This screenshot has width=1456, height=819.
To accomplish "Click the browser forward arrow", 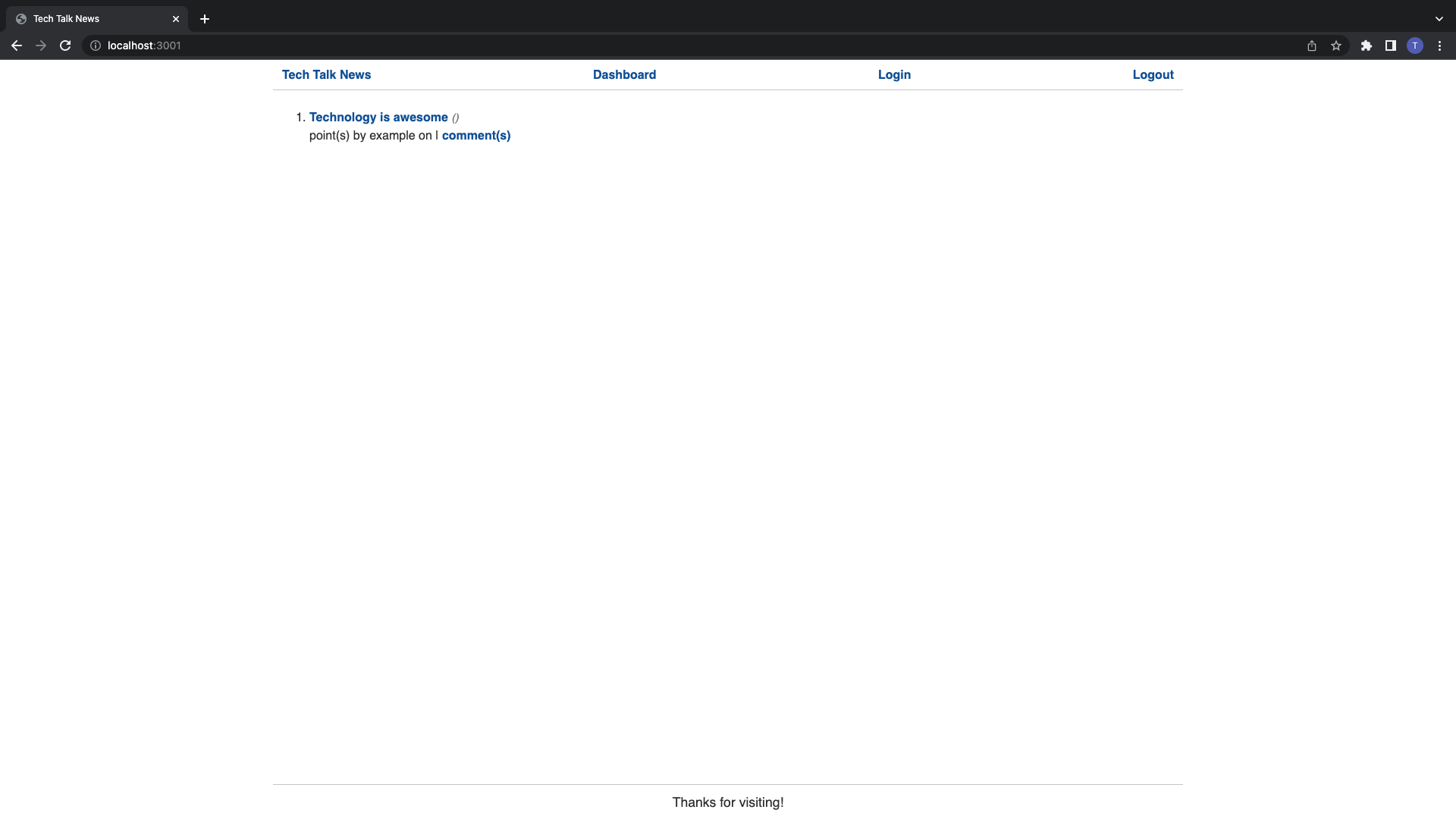I will click(41, 45).
